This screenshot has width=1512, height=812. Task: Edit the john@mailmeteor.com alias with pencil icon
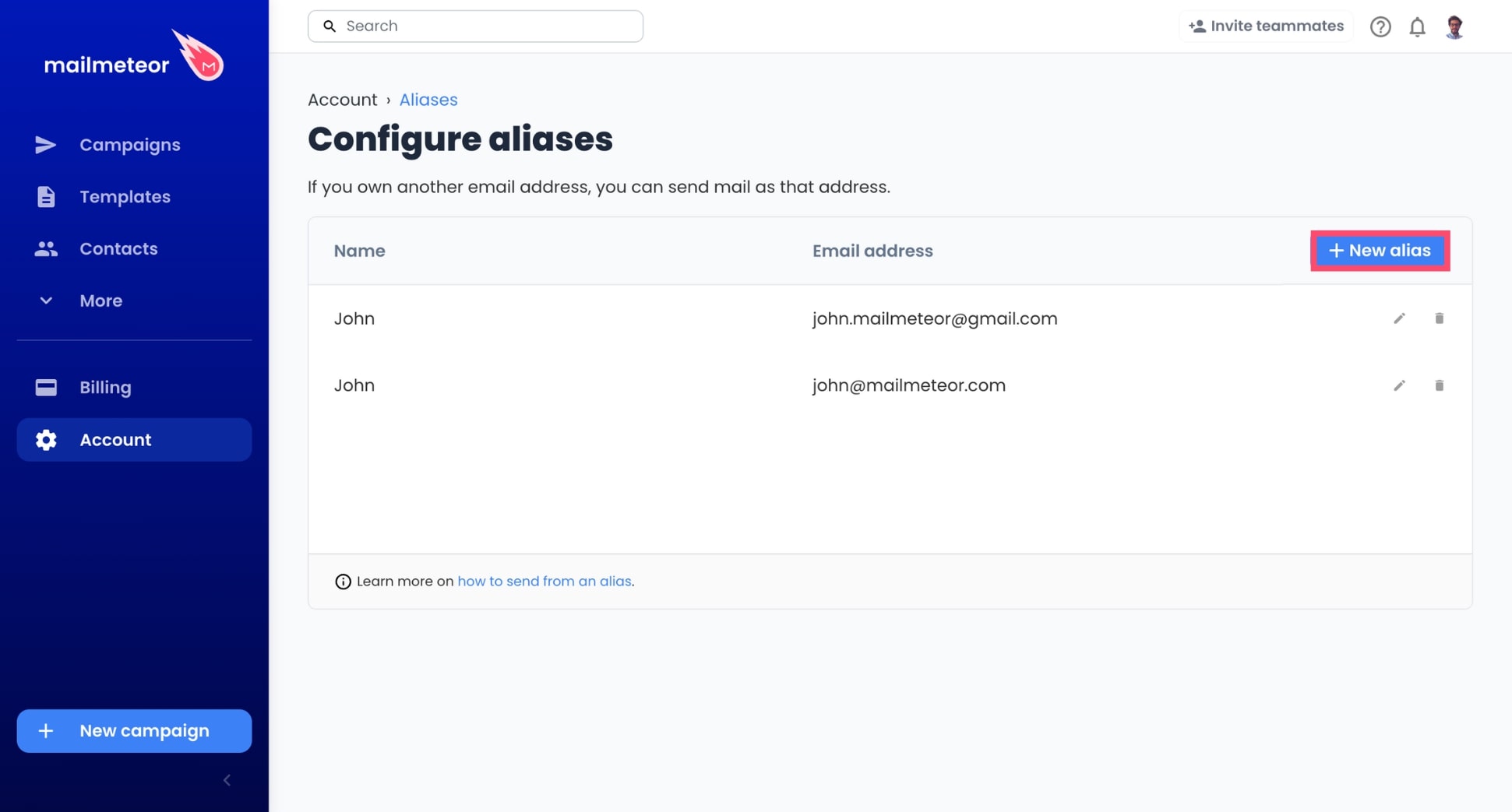1399,385
